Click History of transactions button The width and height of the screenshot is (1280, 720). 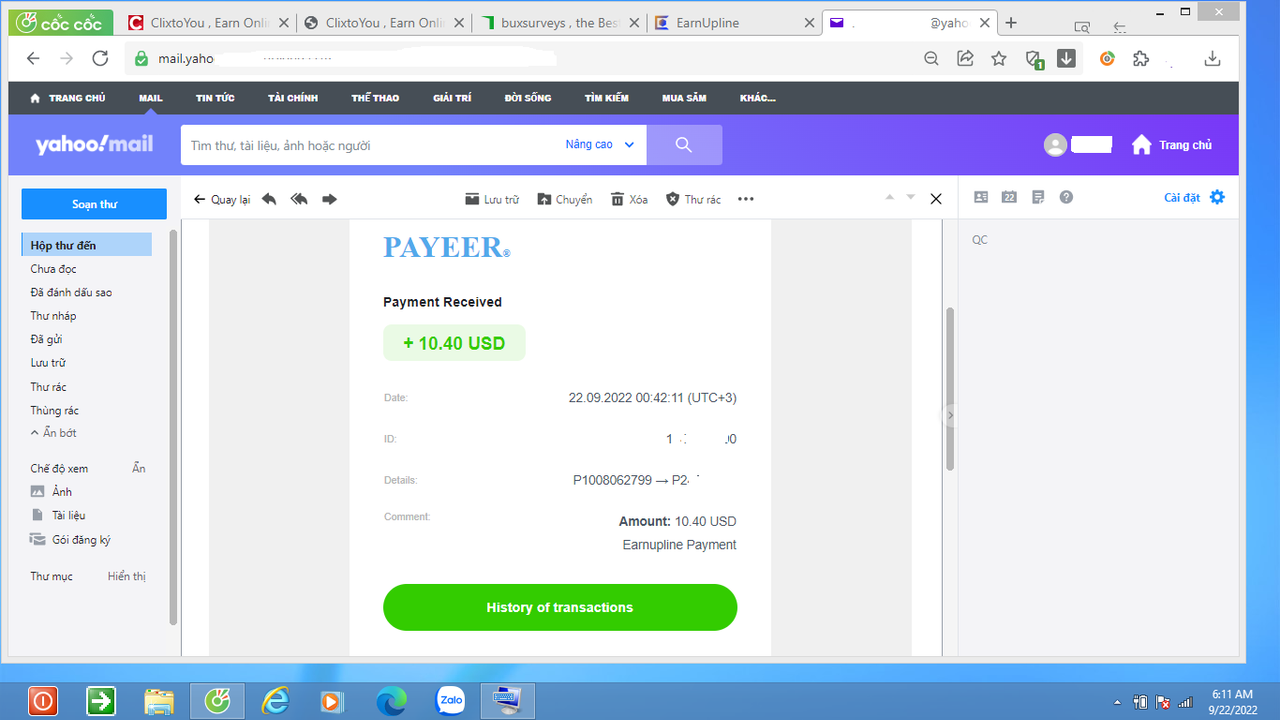coord(560,607)
